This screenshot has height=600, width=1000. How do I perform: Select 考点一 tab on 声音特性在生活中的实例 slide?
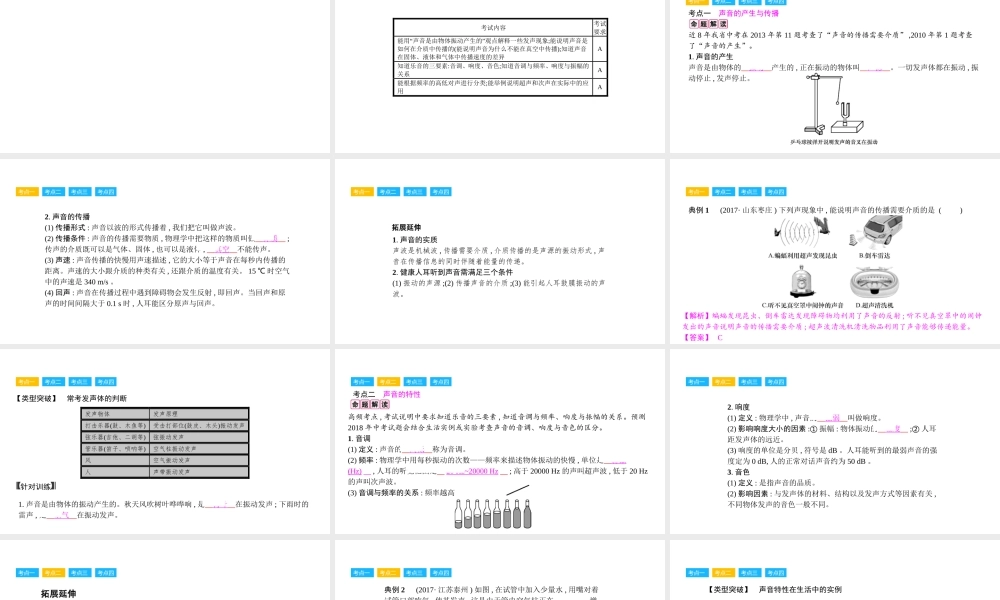tap(696, 573)
